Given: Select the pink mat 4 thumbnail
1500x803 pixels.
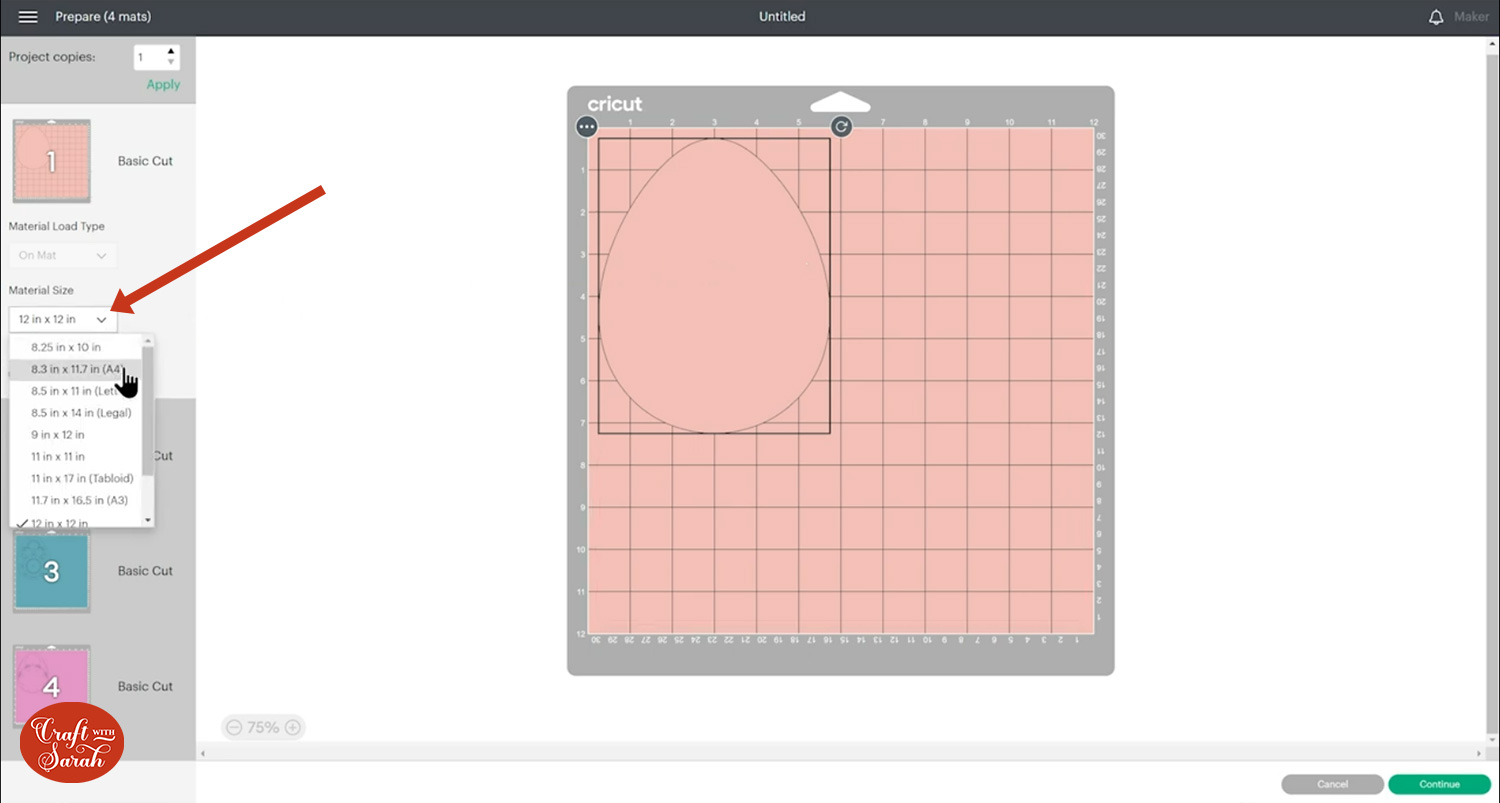Looking at the screenshot, I should (x=52, y=686).
